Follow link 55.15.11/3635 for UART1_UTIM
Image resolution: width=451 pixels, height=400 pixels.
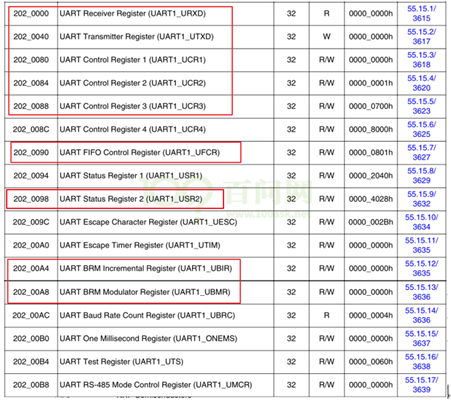coord(421,245)
